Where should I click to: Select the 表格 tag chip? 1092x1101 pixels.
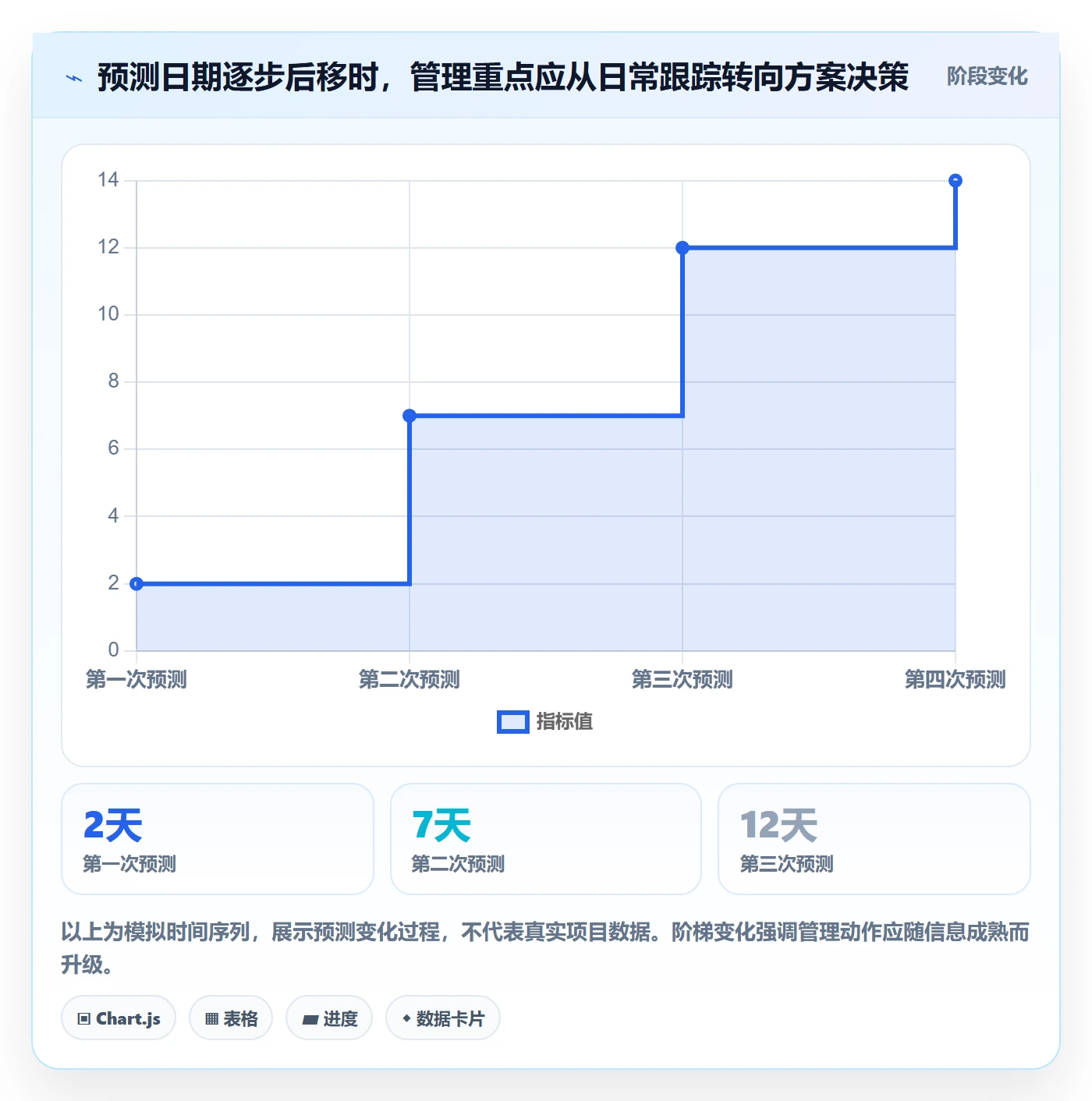click(x=231, y=1018)
